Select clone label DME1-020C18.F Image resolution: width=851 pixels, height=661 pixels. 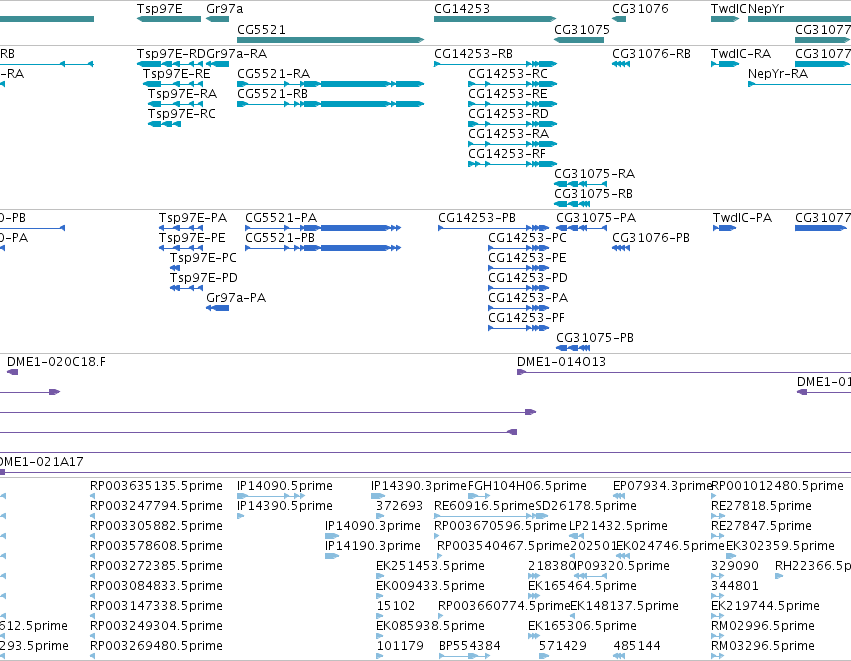tap(56, 362)
